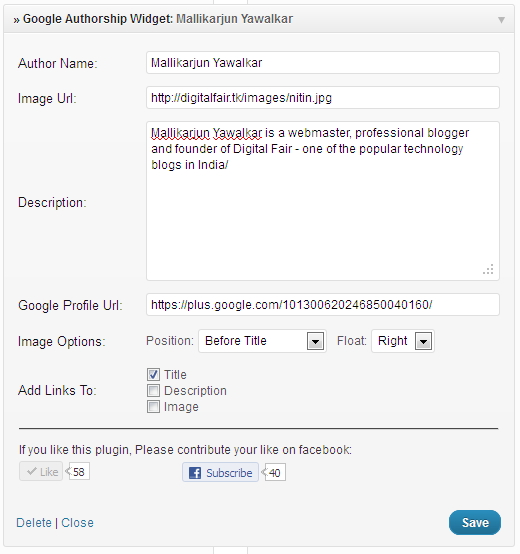Viewport: 520px width, 554px height.
Task: Click the Like checkmark icon
Action: click(31, 471)
